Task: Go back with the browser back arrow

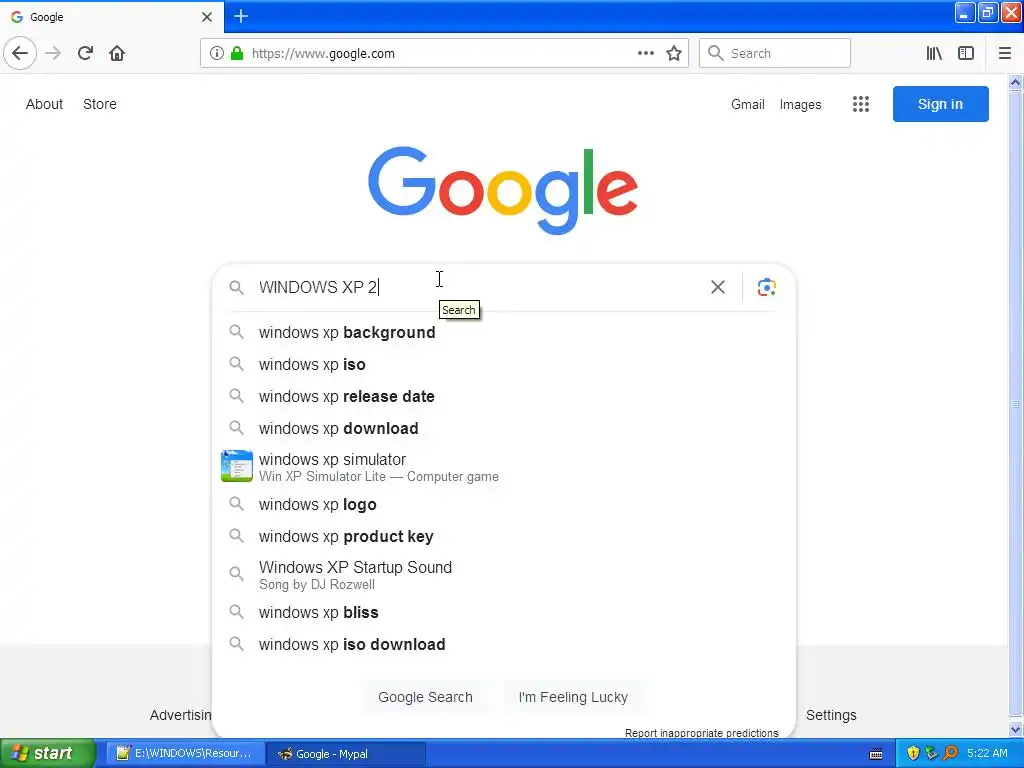Action: (x=20, y=54)
